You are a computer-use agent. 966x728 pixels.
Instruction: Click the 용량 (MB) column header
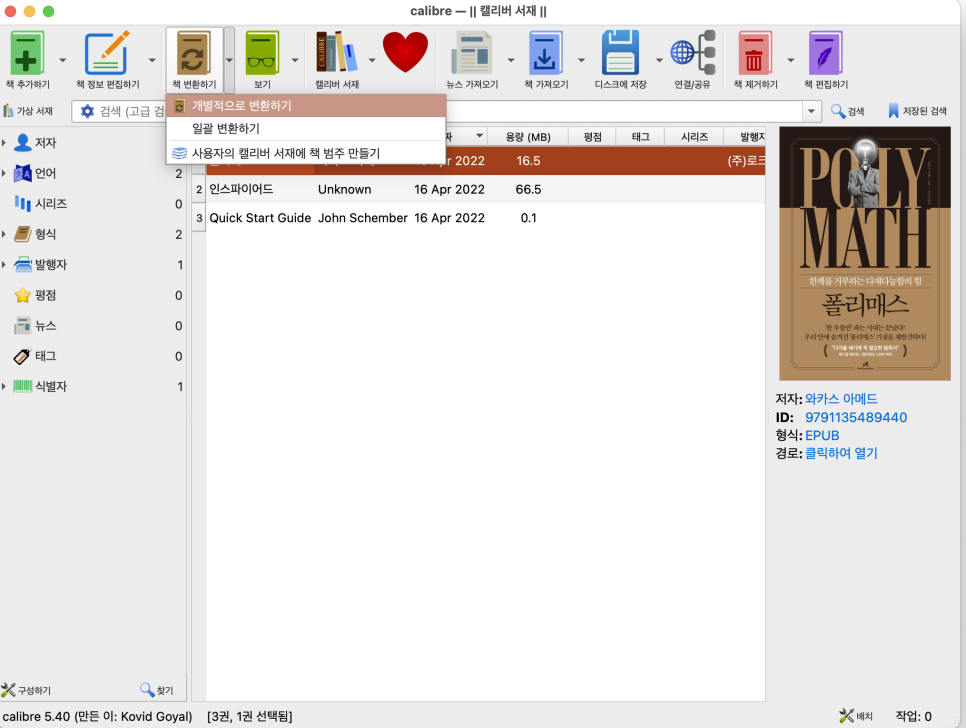pos(528,137)
